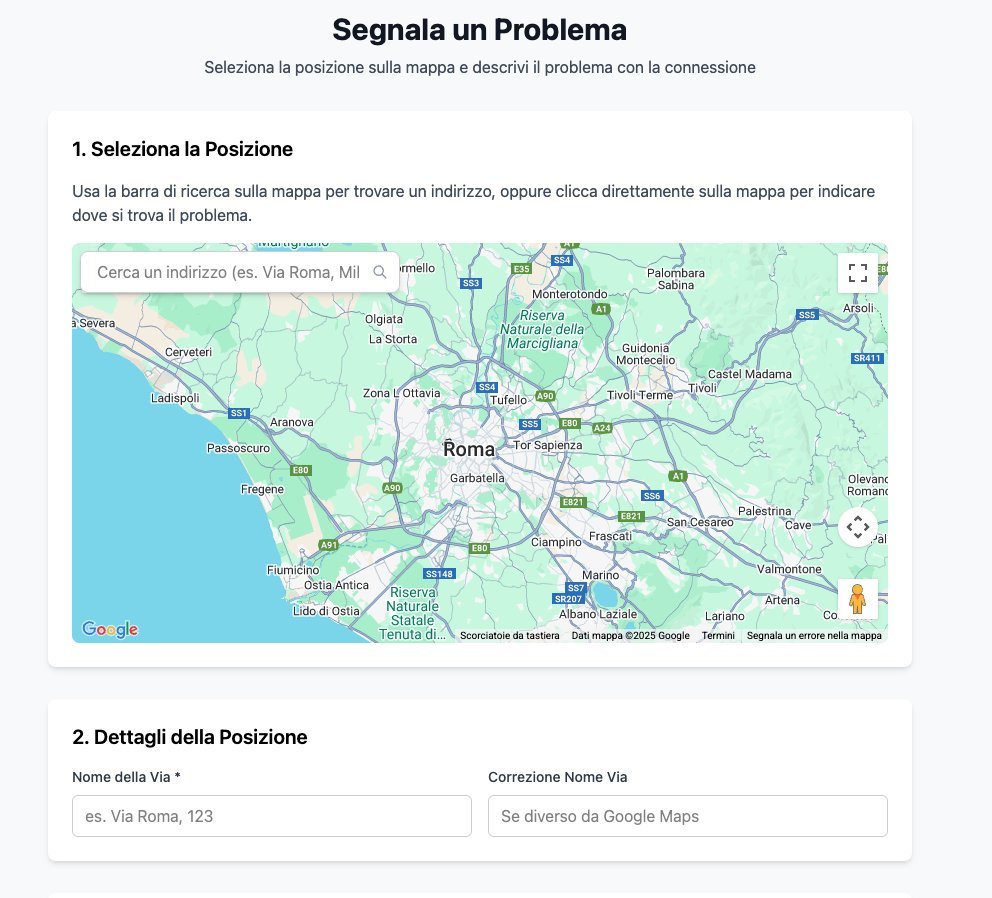This screenshot has width=992, height=898.
Task: Open Scorciatoie da tastiera link
Action: (x=510, y=636)
